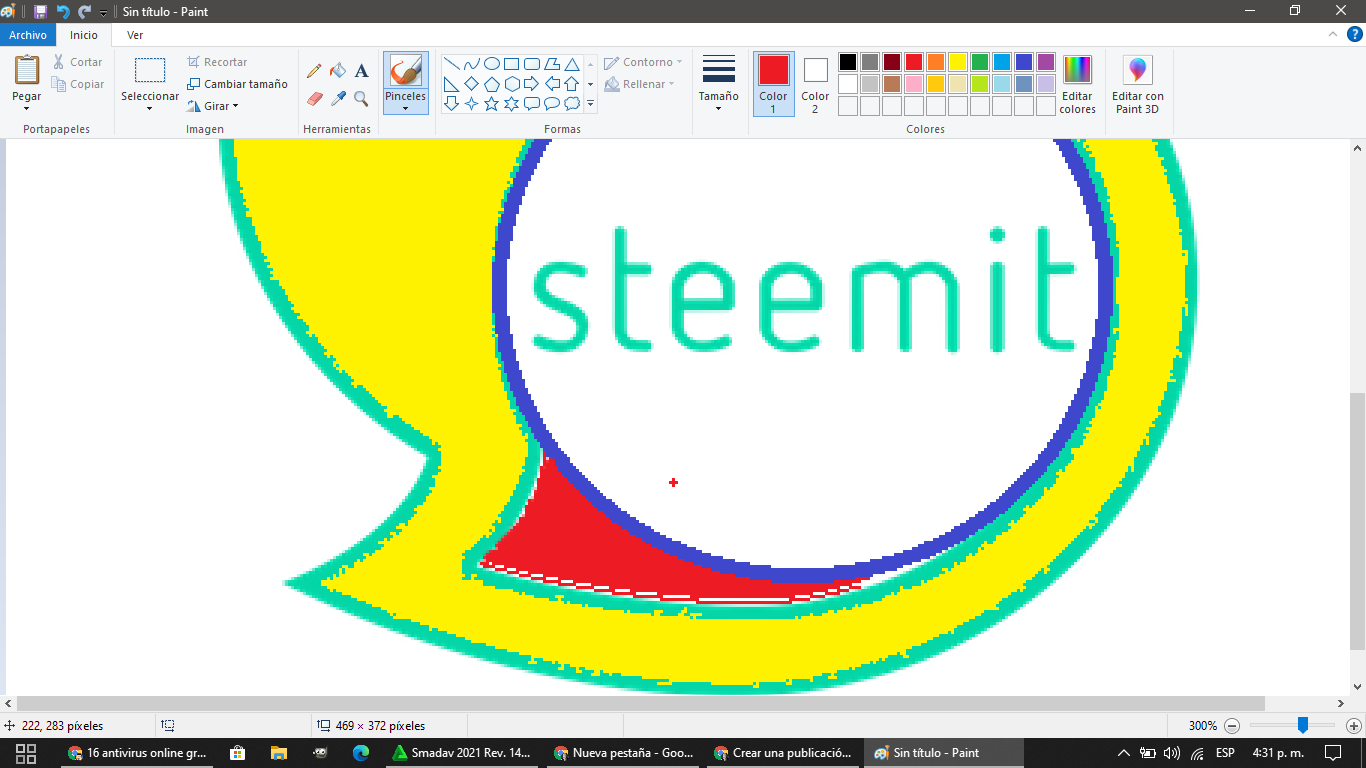Show hidden system tray icons
Image resolution: width=1366 pixels, height=768 pixels.
1124,753
